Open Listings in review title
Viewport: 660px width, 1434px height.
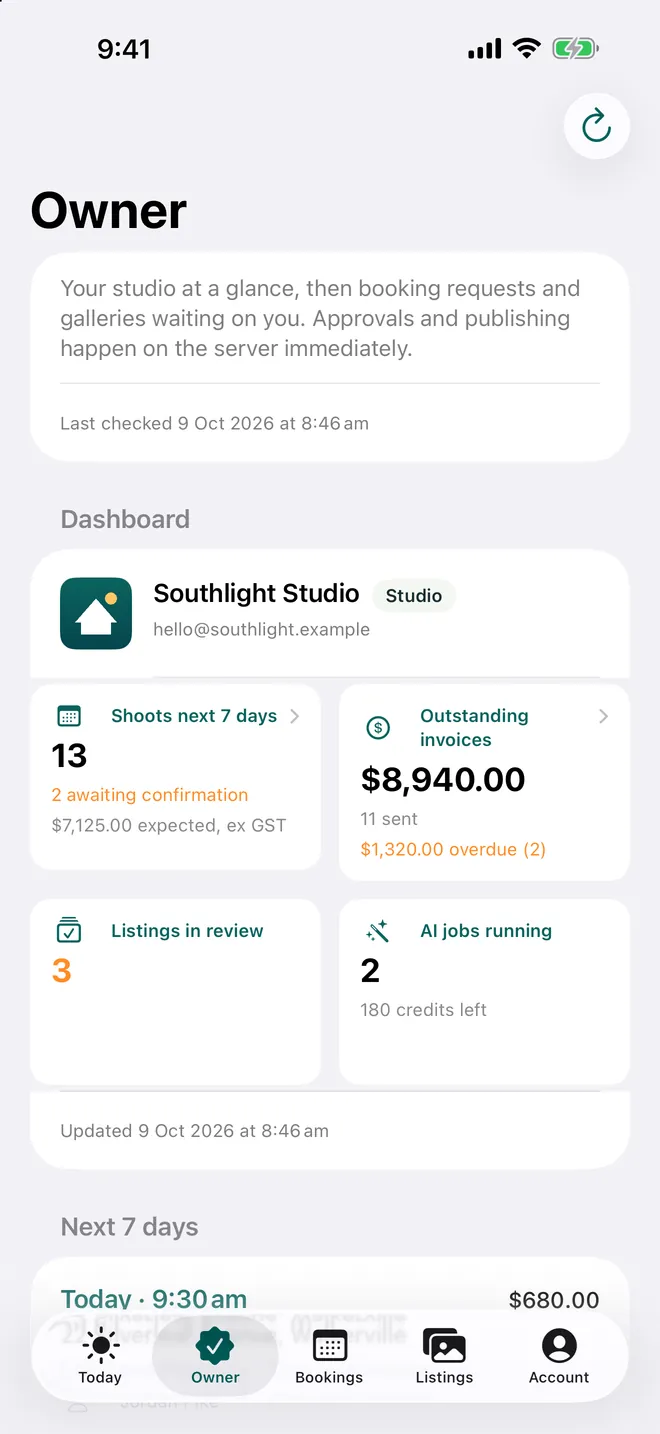(x=187, y=931)
